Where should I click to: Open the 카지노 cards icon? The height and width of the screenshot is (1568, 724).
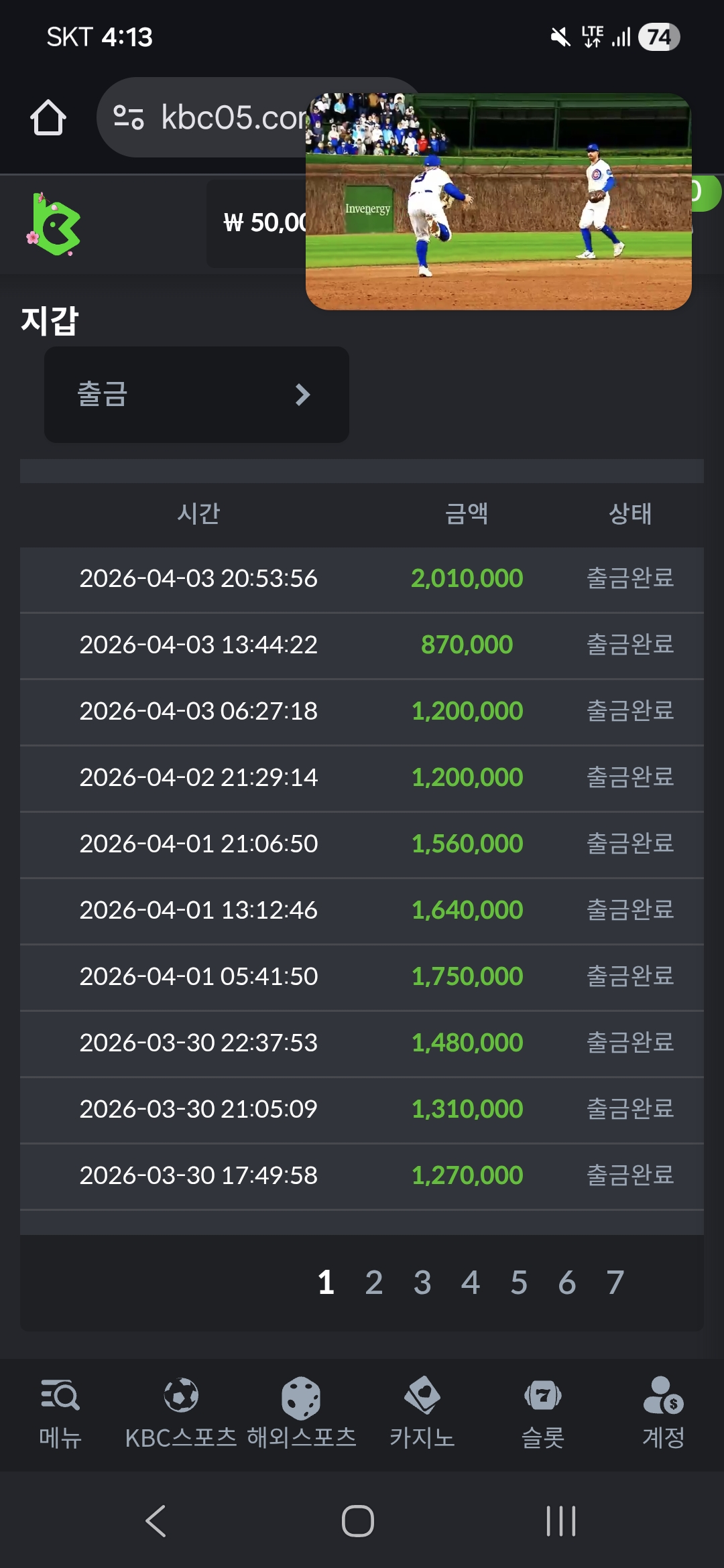[422, 1395]
